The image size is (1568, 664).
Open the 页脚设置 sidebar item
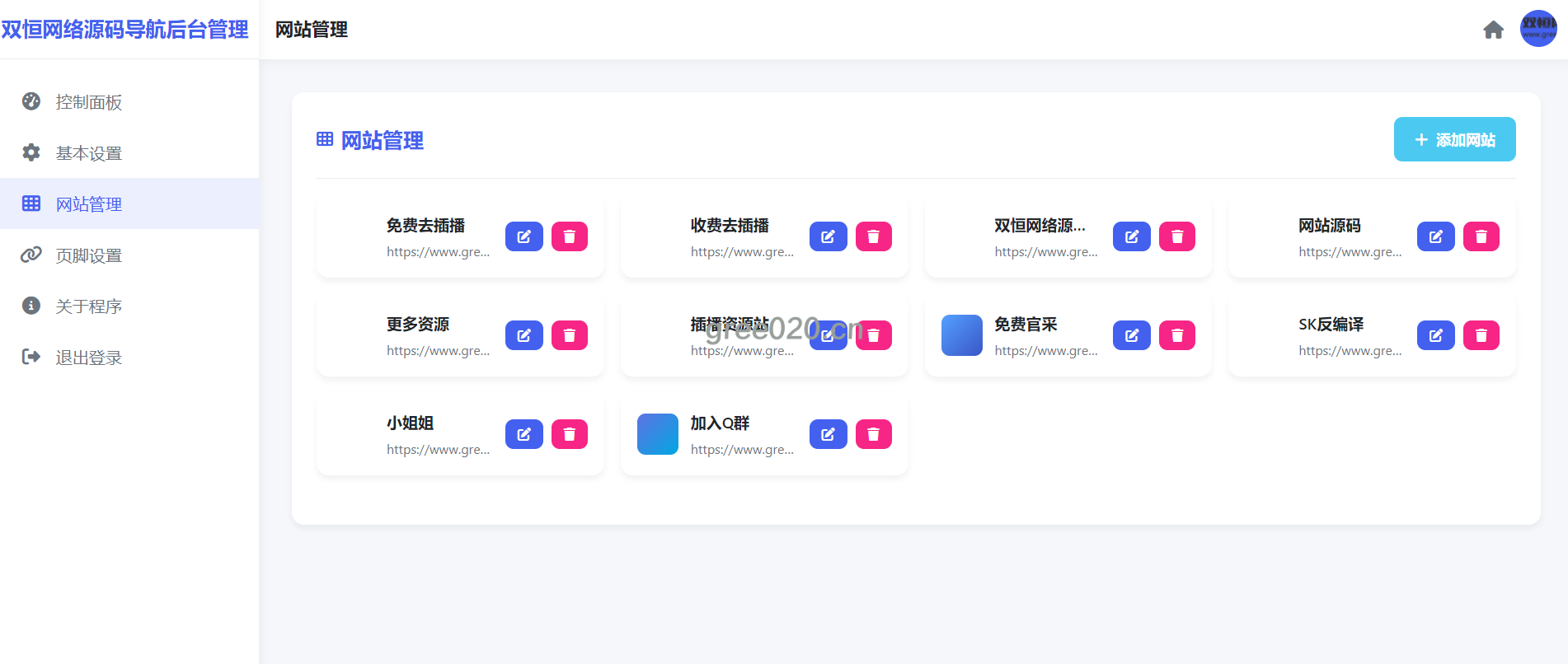point(89,255)
